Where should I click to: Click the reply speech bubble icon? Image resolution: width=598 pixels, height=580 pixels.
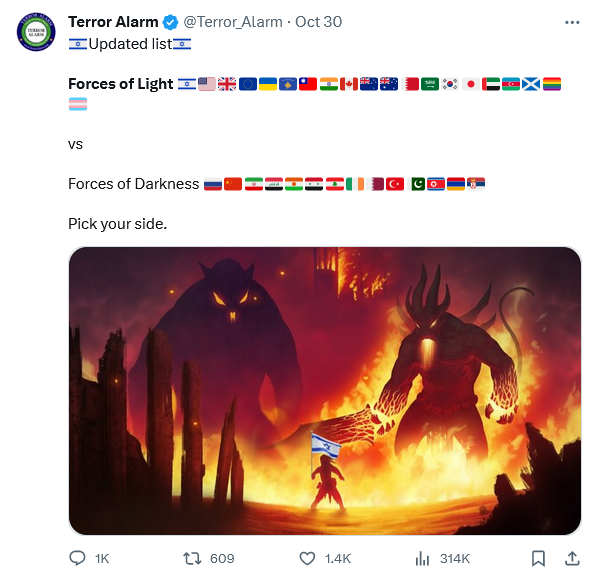pos(77,558)
